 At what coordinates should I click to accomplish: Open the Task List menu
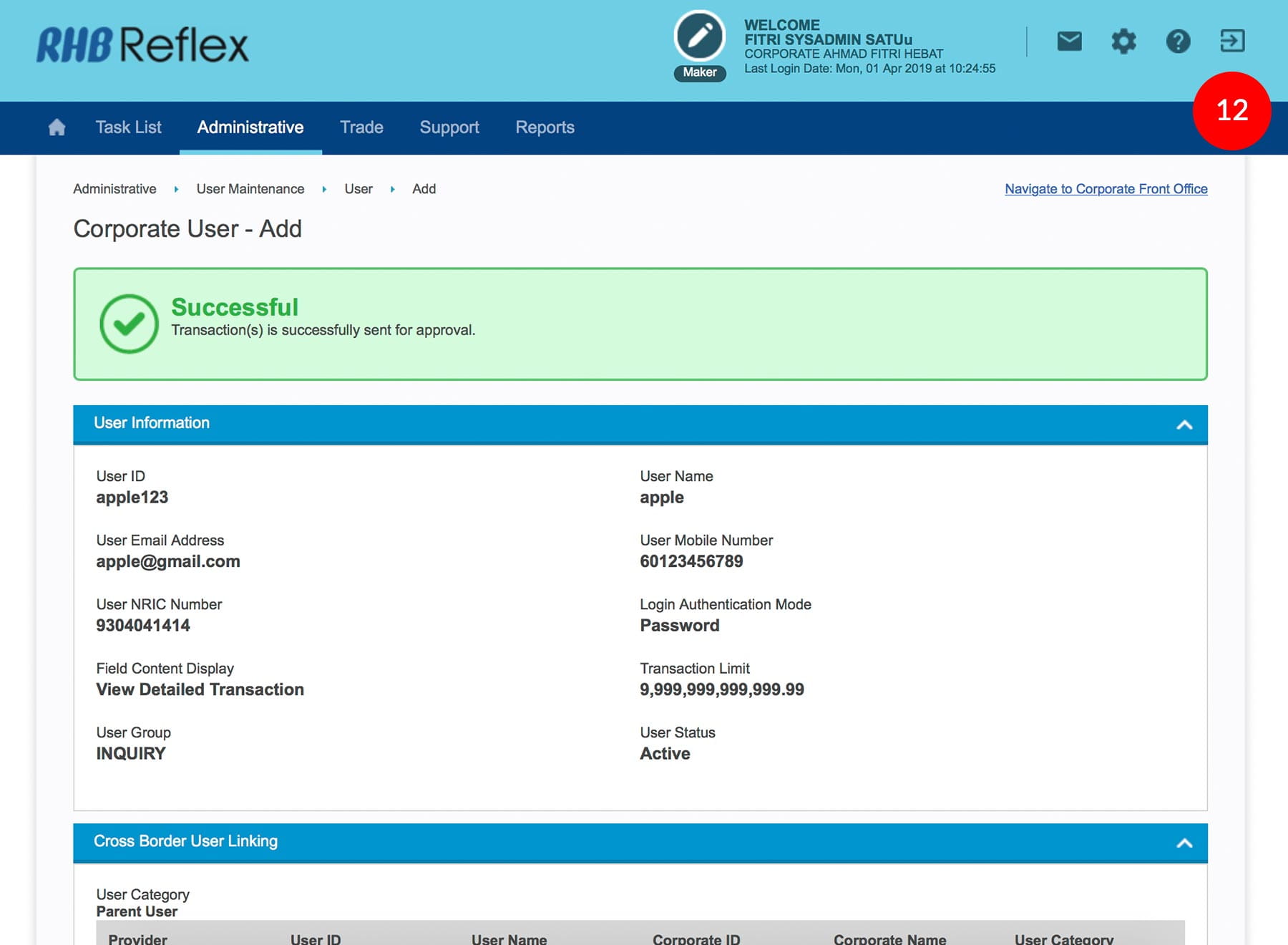point(129,127)
